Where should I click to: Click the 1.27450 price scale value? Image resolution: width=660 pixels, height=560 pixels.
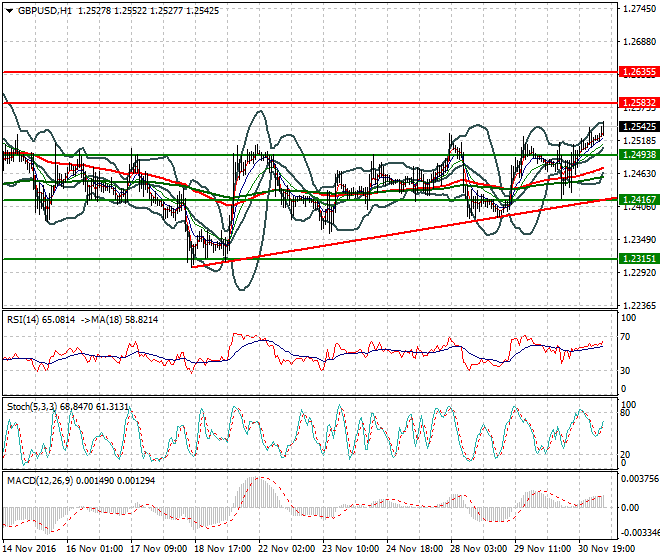[x=639, y=9]
